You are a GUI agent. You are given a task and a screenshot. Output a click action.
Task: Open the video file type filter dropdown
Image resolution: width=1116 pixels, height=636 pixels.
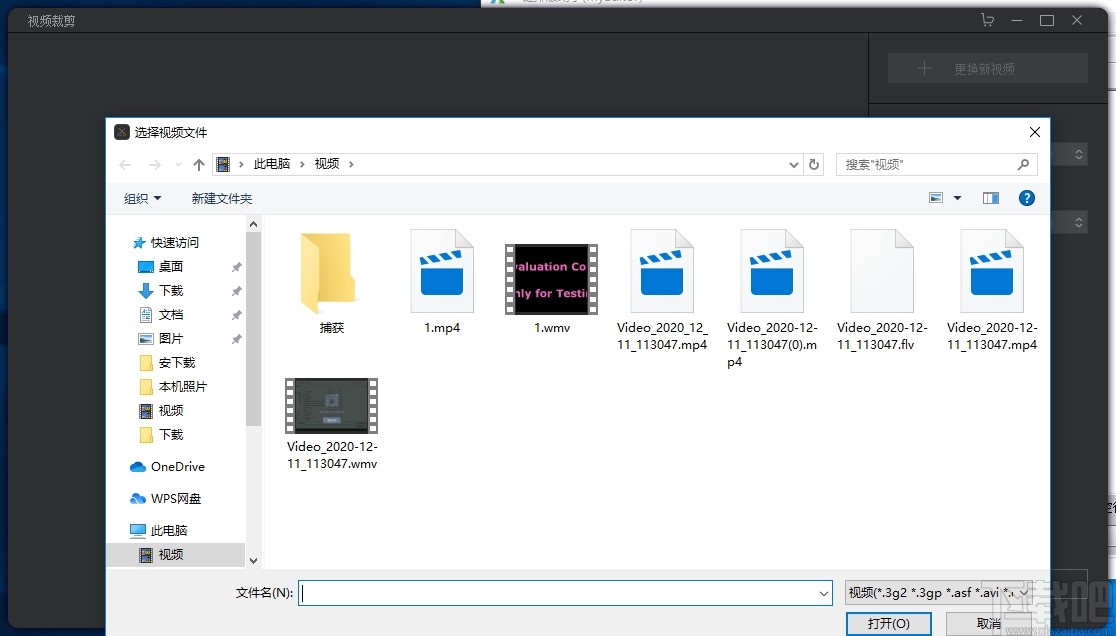(x=937, y=592)
